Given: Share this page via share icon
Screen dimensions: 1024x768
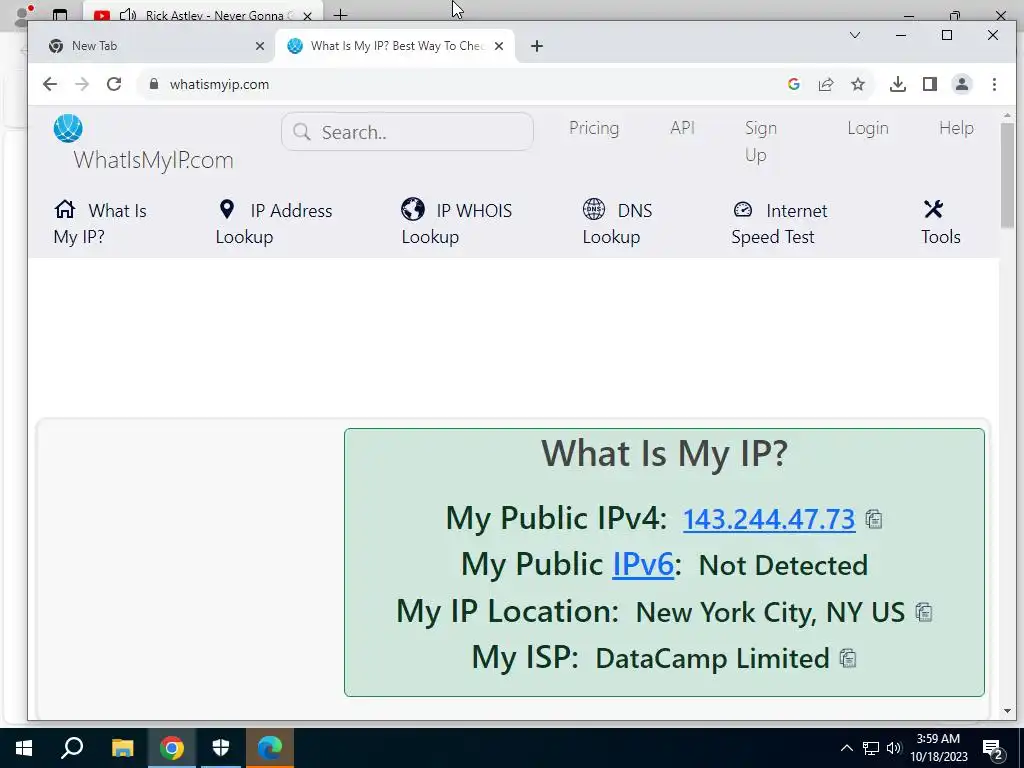Looking at the screenshot, I should 826,84.
